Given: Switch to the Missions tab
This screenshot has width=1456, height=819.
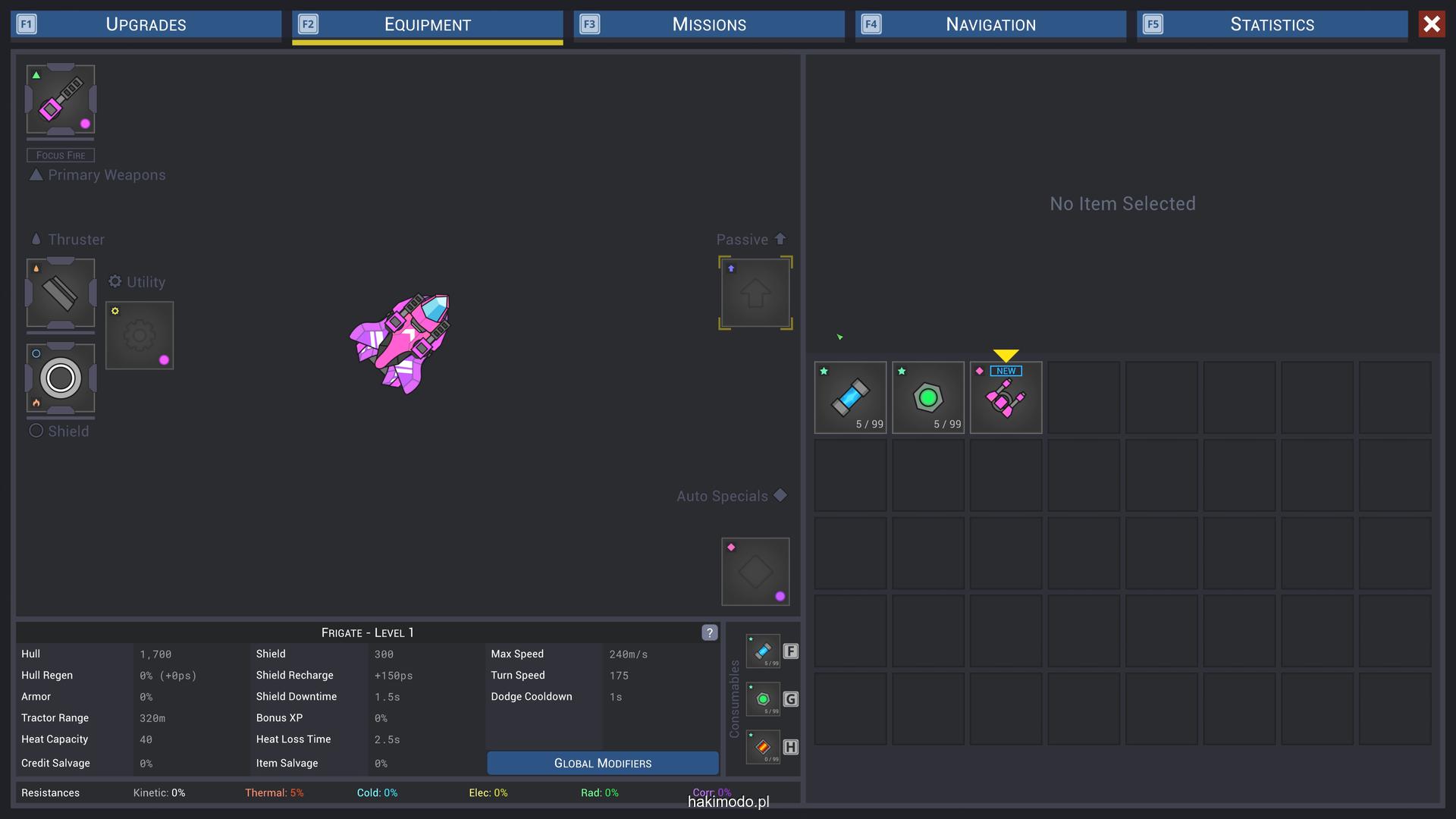Looking at the screenshot, I should tap(709, 24).
